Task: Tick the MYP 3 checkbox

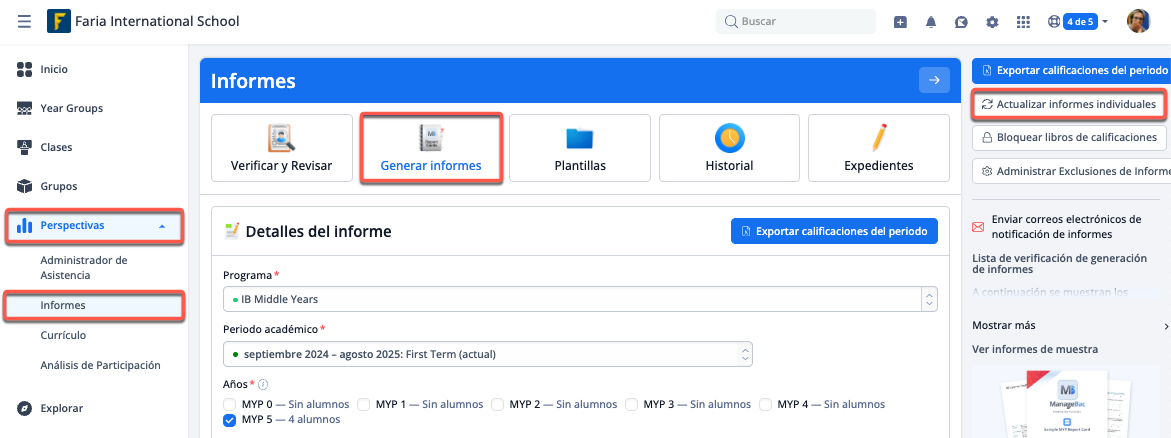Action: point(632,404)
